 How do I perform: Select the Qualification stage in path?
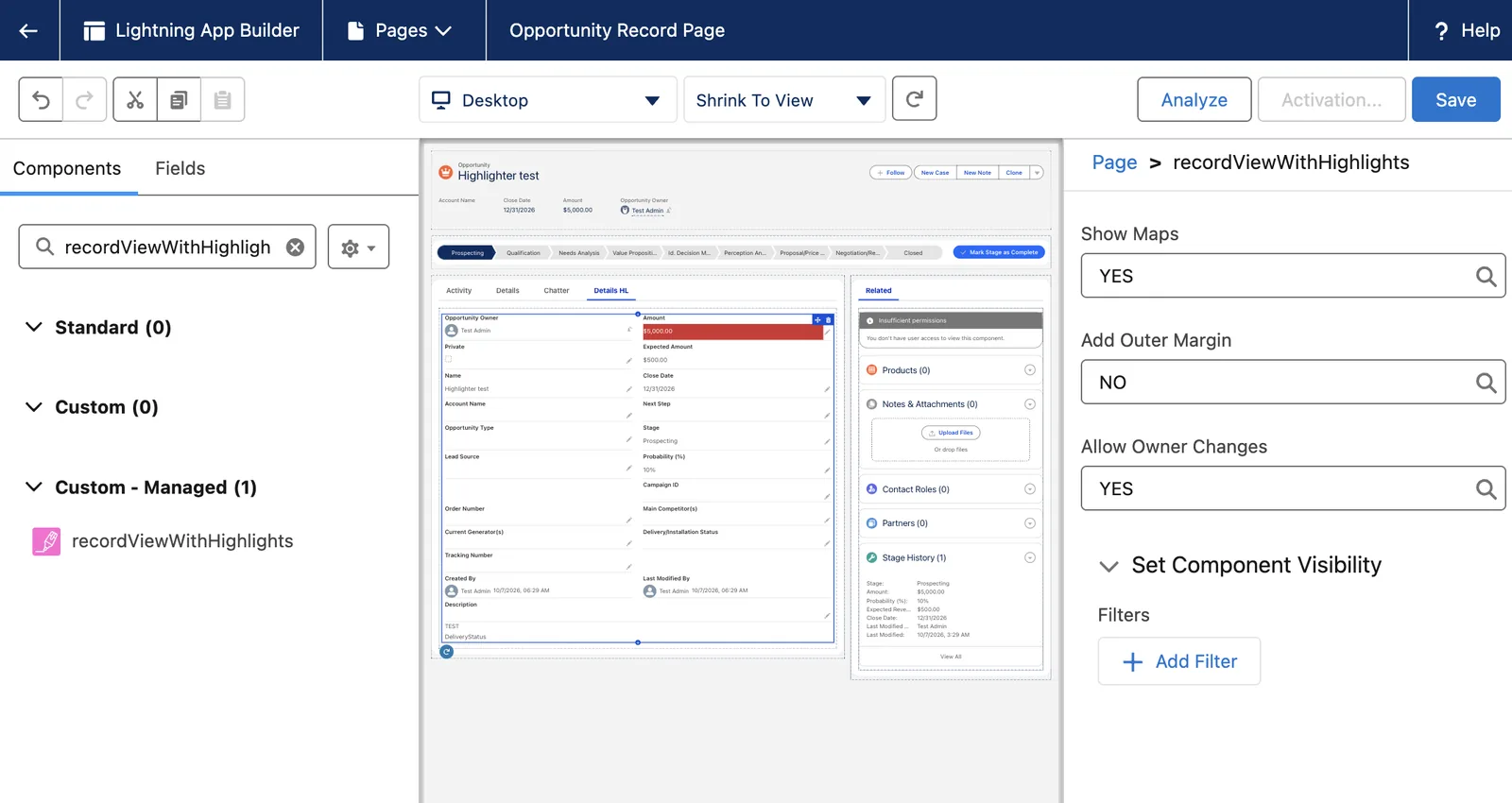click(x=523, y=253)
